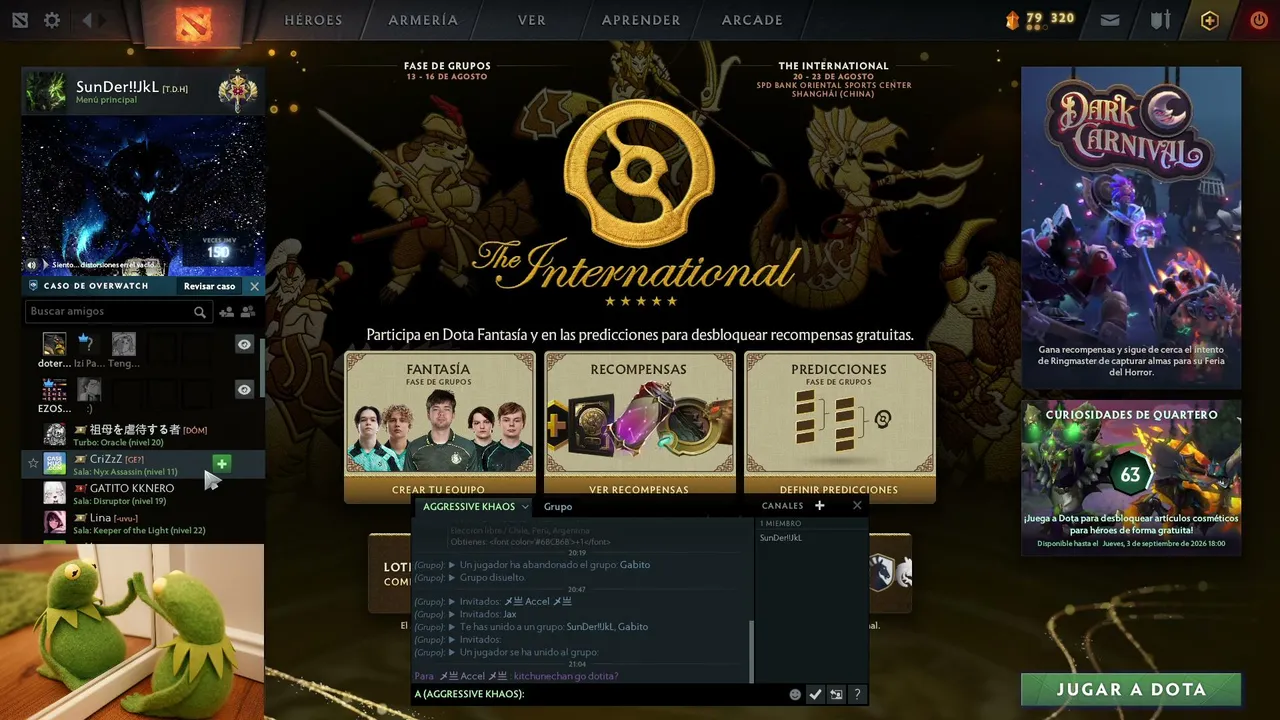This screenshot has width=1280, height=720.
Task: Expand 'Te has unido a un grupo' arrow
Action: pyautogui.click(x=452, y=627)
